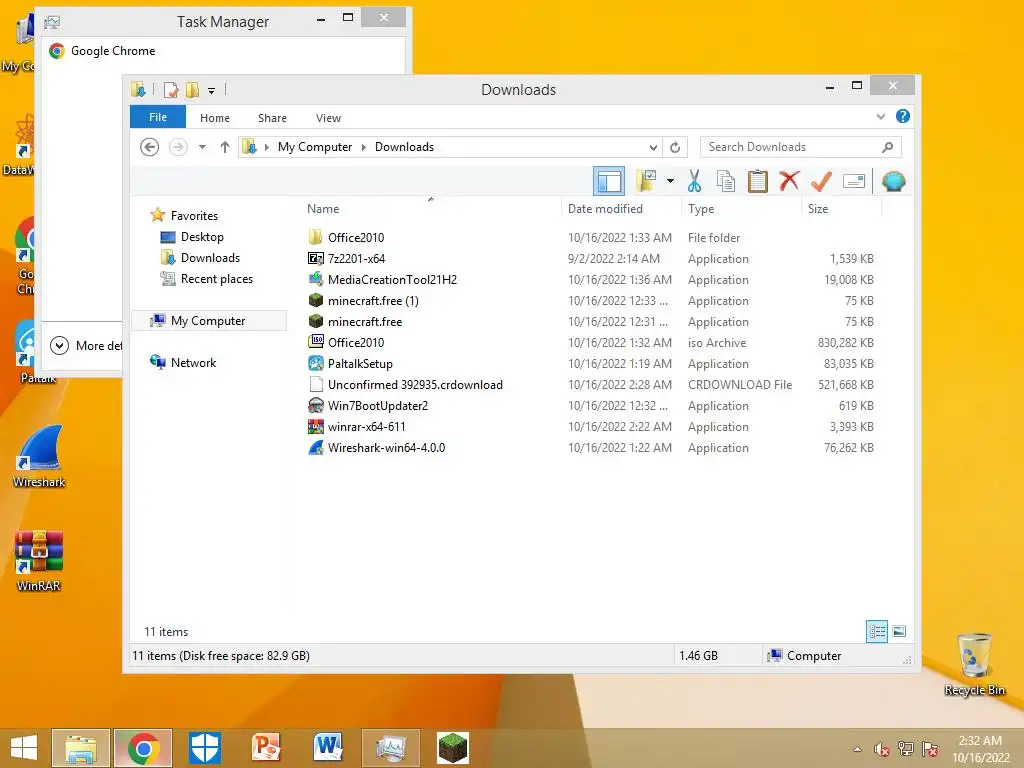Select the minecraft.free (1) file
1024x768 pixels.
pos(373,300)
